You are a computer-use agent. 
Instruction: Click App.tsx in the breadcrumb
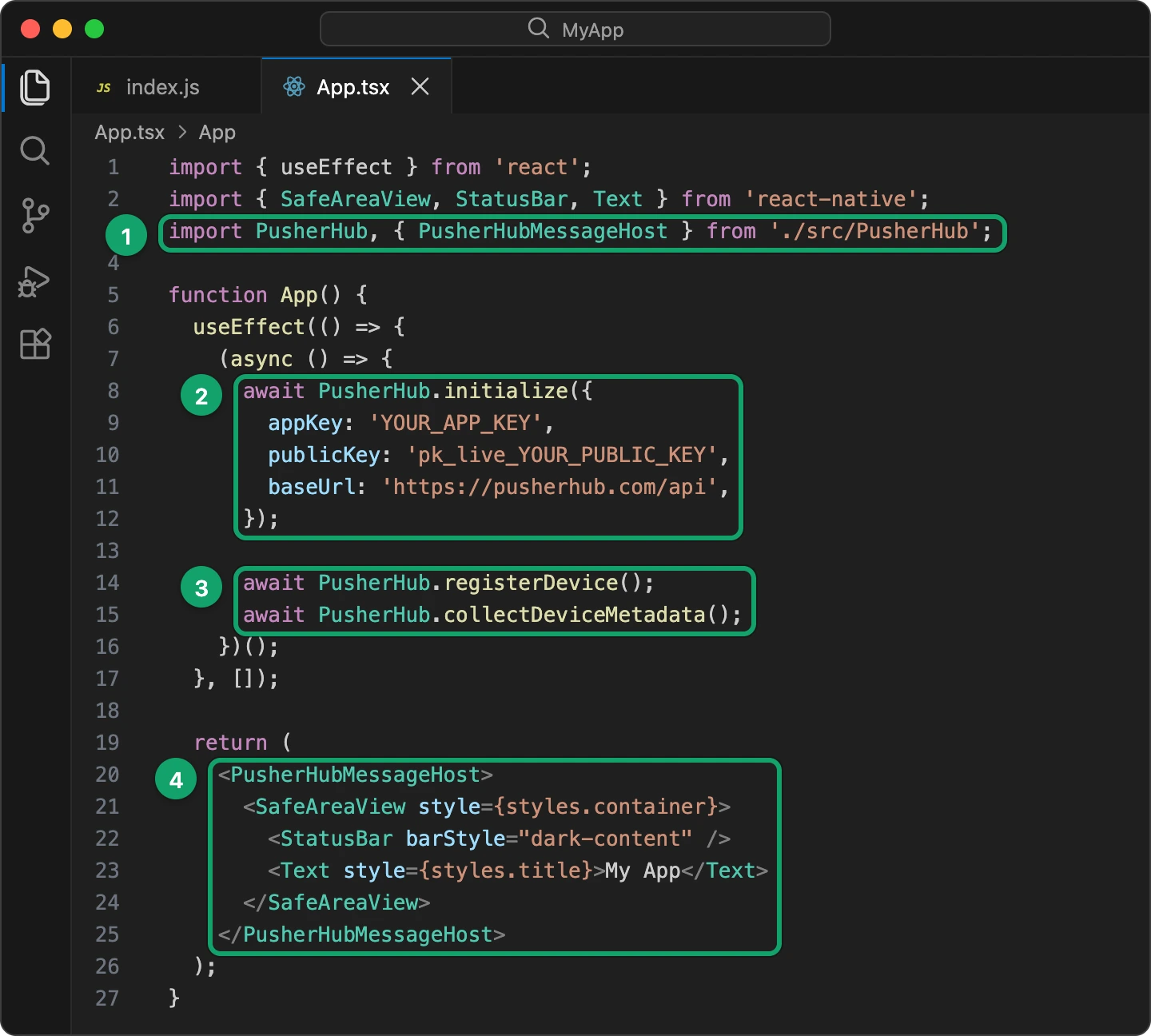pos(129,132)
